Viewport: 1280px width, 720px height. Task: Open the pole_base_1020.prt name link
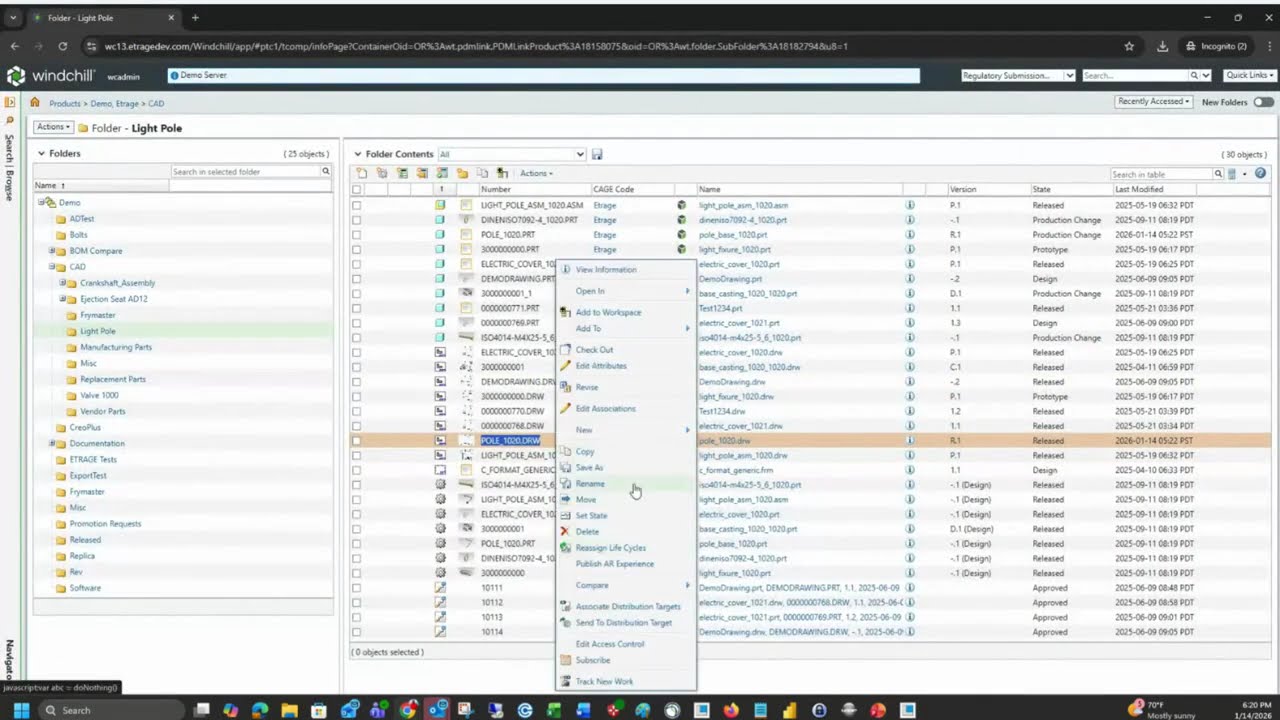[733, 235]
